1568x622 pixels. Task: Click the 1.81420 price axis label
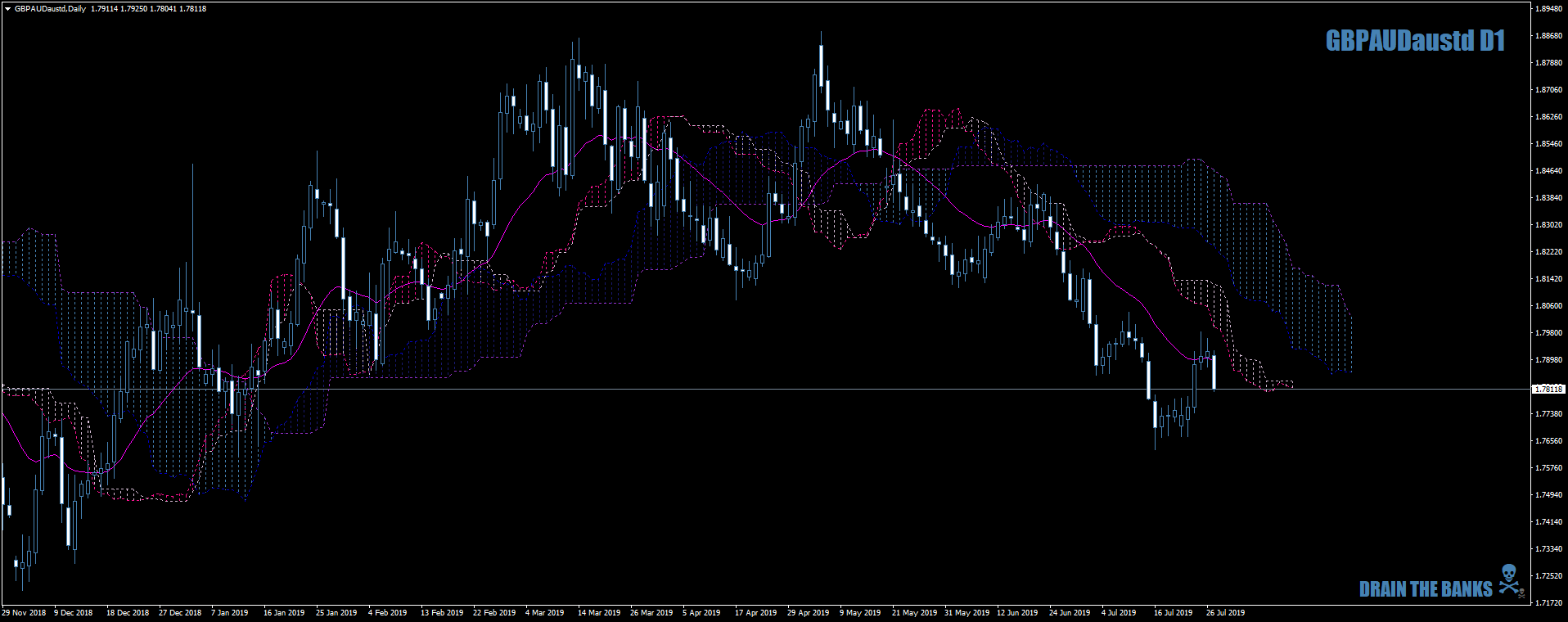tap(1548, 279)
